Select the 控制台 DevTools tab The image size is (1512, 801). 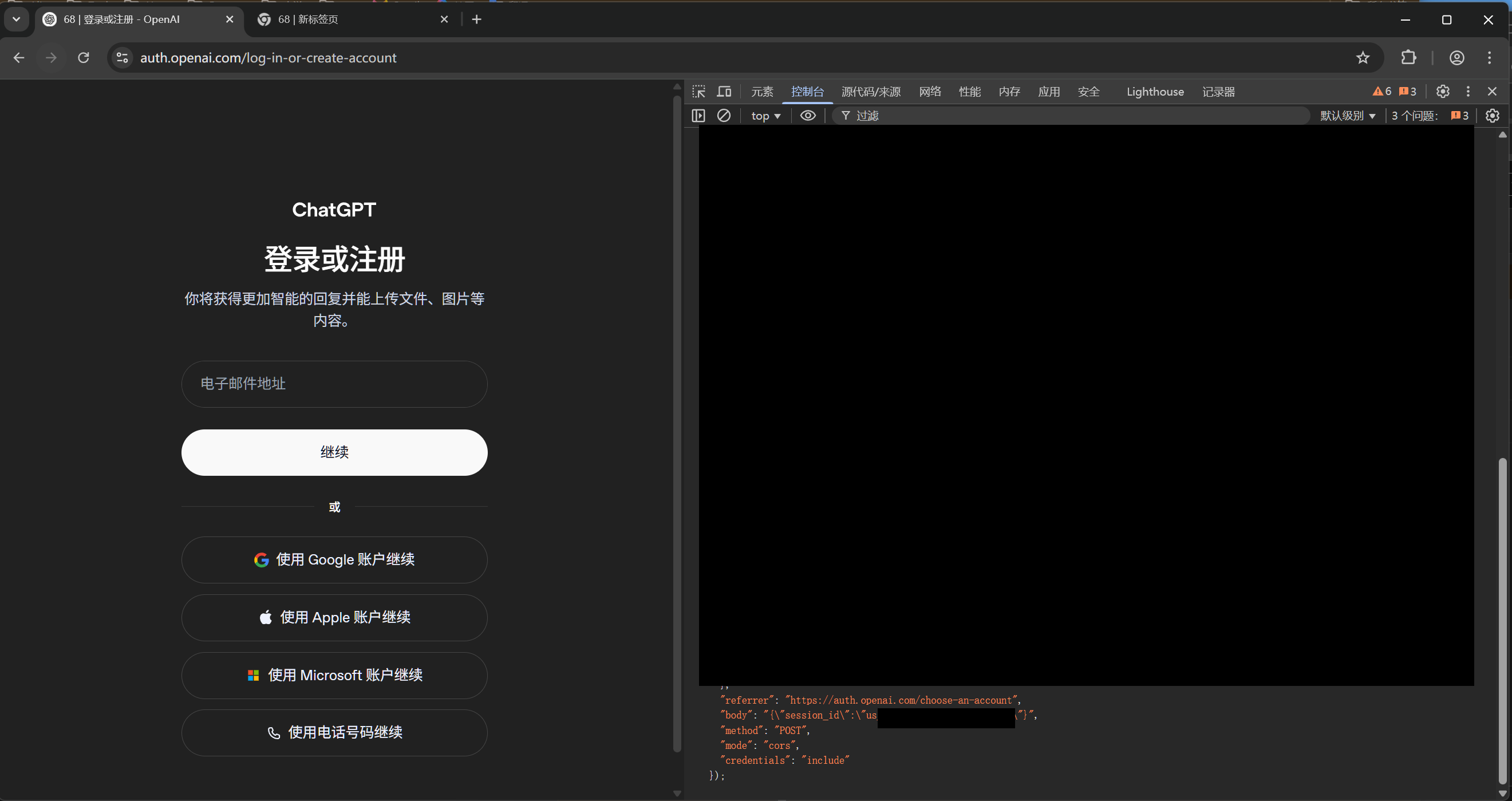click(x=807, y=92)
